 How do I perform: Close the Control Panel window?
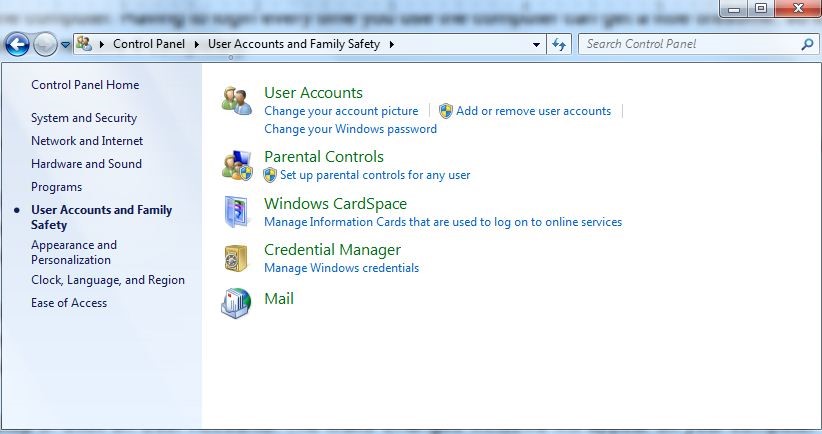[x=797, y=8]
